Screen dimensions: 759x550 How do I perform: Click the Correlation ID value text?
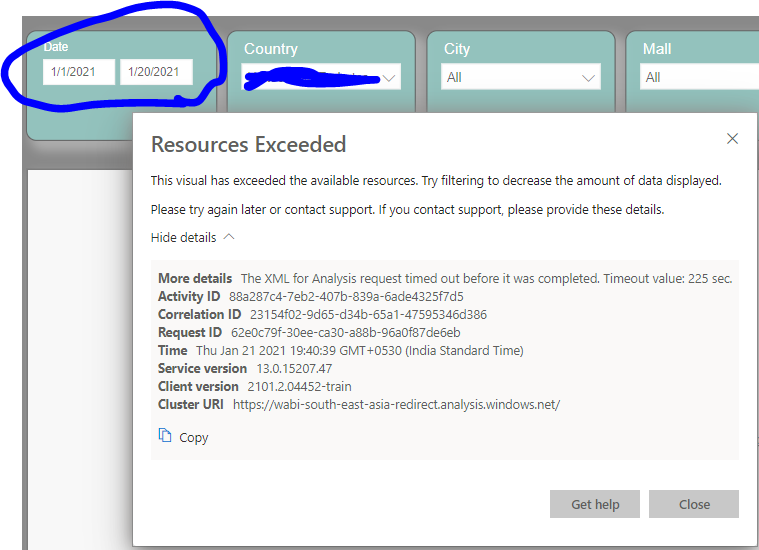point(368,315)
